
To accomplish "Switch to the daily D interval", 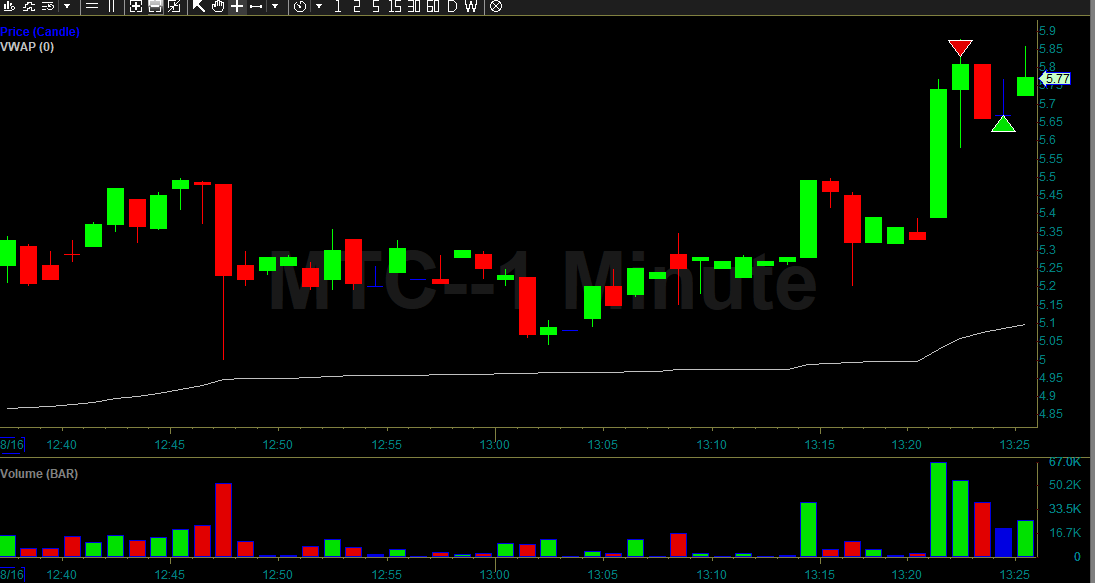I will pyautogui.click(x=452, y=6).
